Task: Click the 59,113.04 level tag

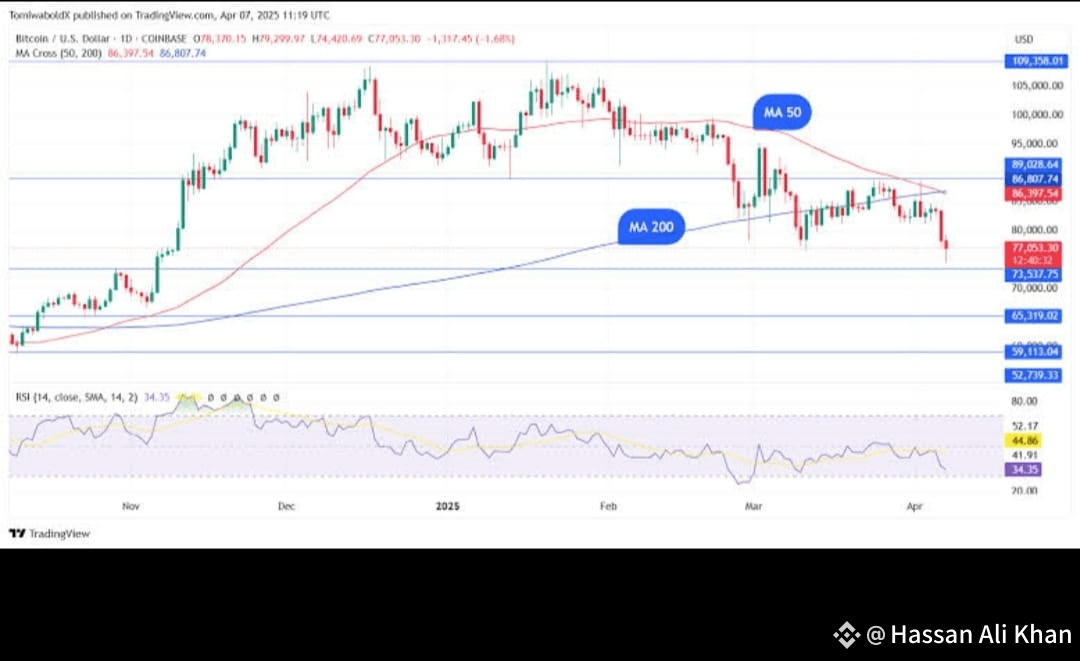Action: click(x=1034, y=352)
